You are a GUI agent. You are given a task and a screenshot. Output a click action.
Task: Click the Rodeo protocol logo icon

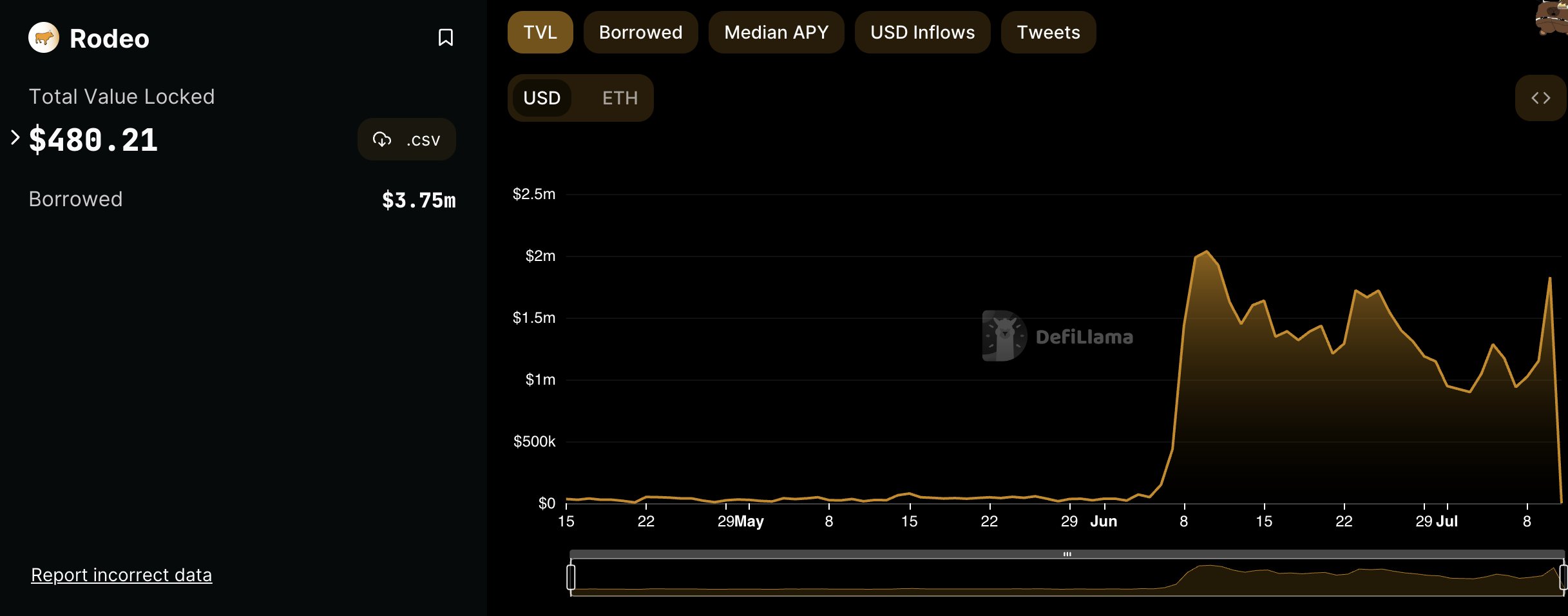tap(44, 38)
